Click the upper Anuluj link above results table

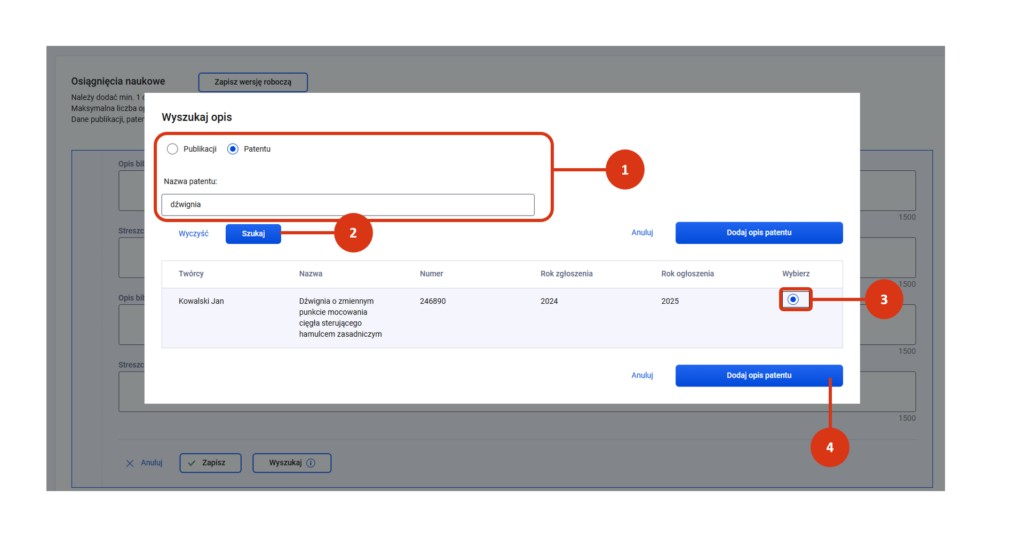(642, 232)
